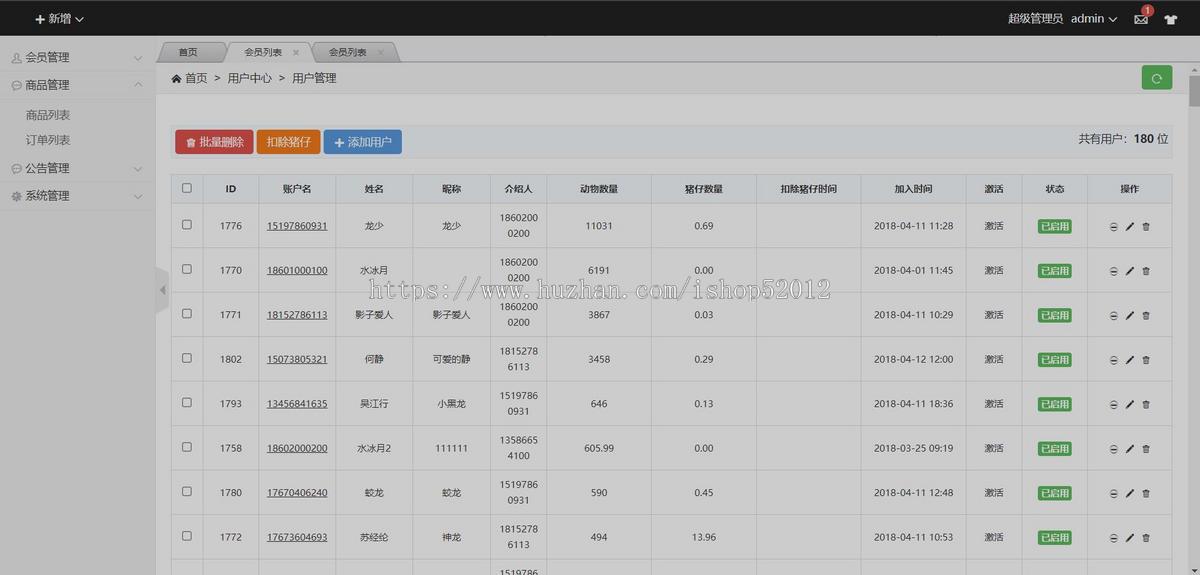
Task: Click the 已启用 status badge for user 1776
Action: 1054,227
